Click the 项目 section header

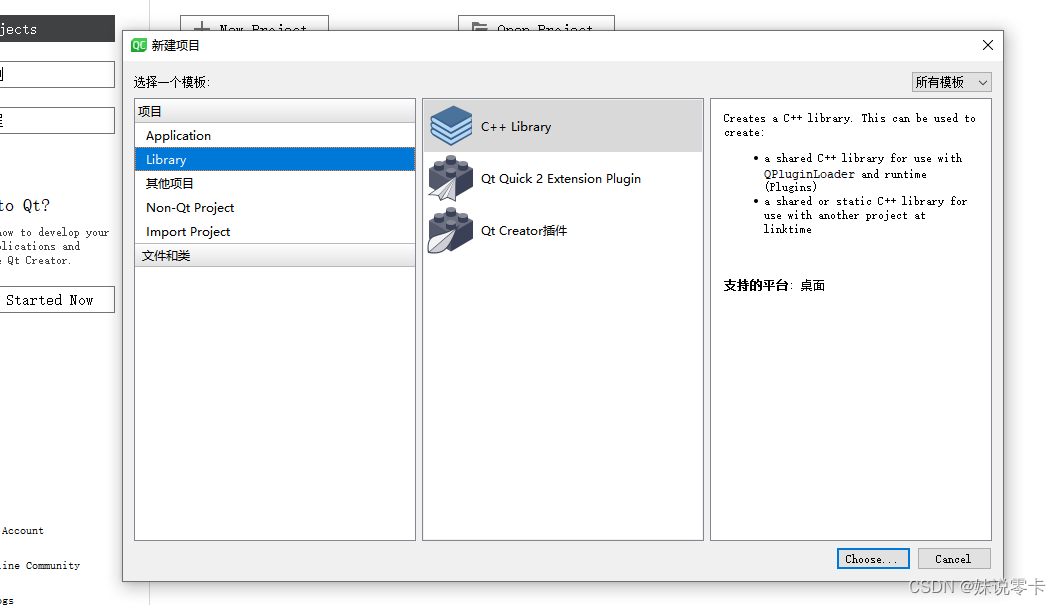point(275,111)
